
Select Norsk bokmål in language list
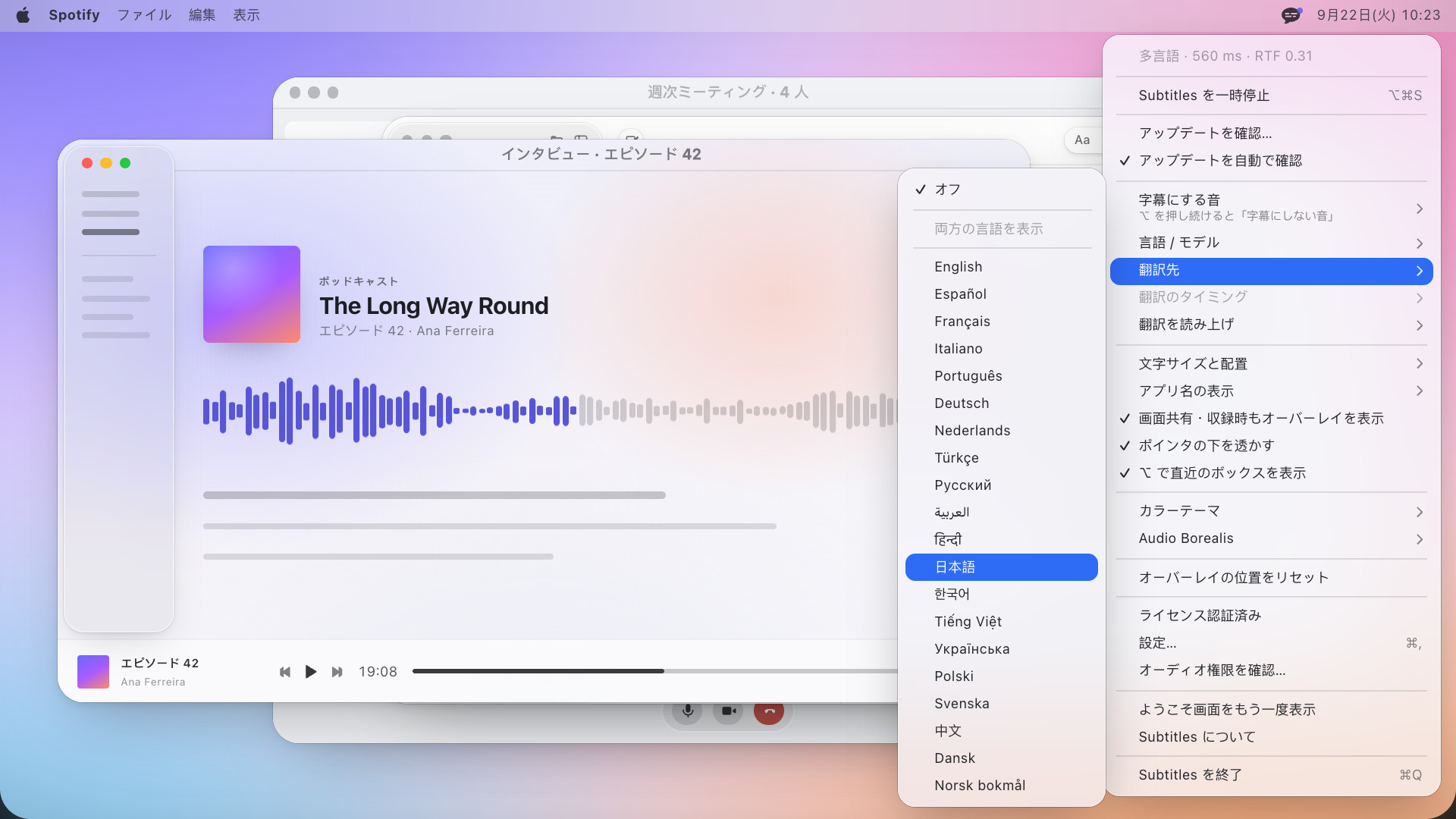(1002, 786)
